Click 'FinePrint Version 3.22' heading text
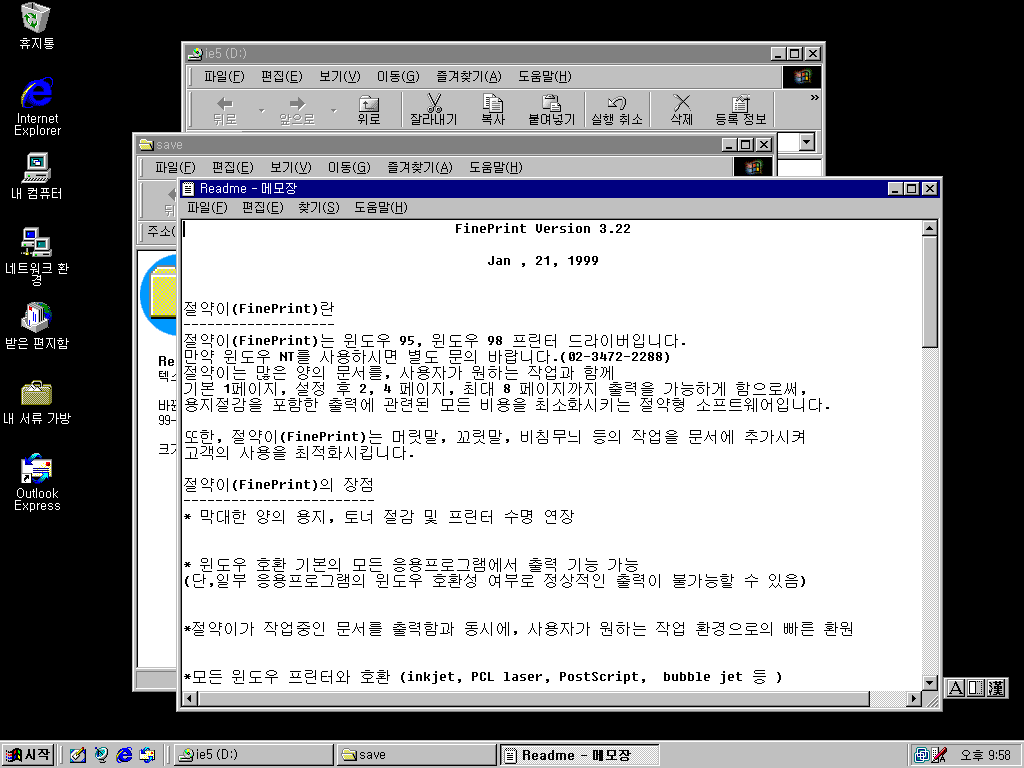This screenshot has width=1024, height=768. [543, 229]
